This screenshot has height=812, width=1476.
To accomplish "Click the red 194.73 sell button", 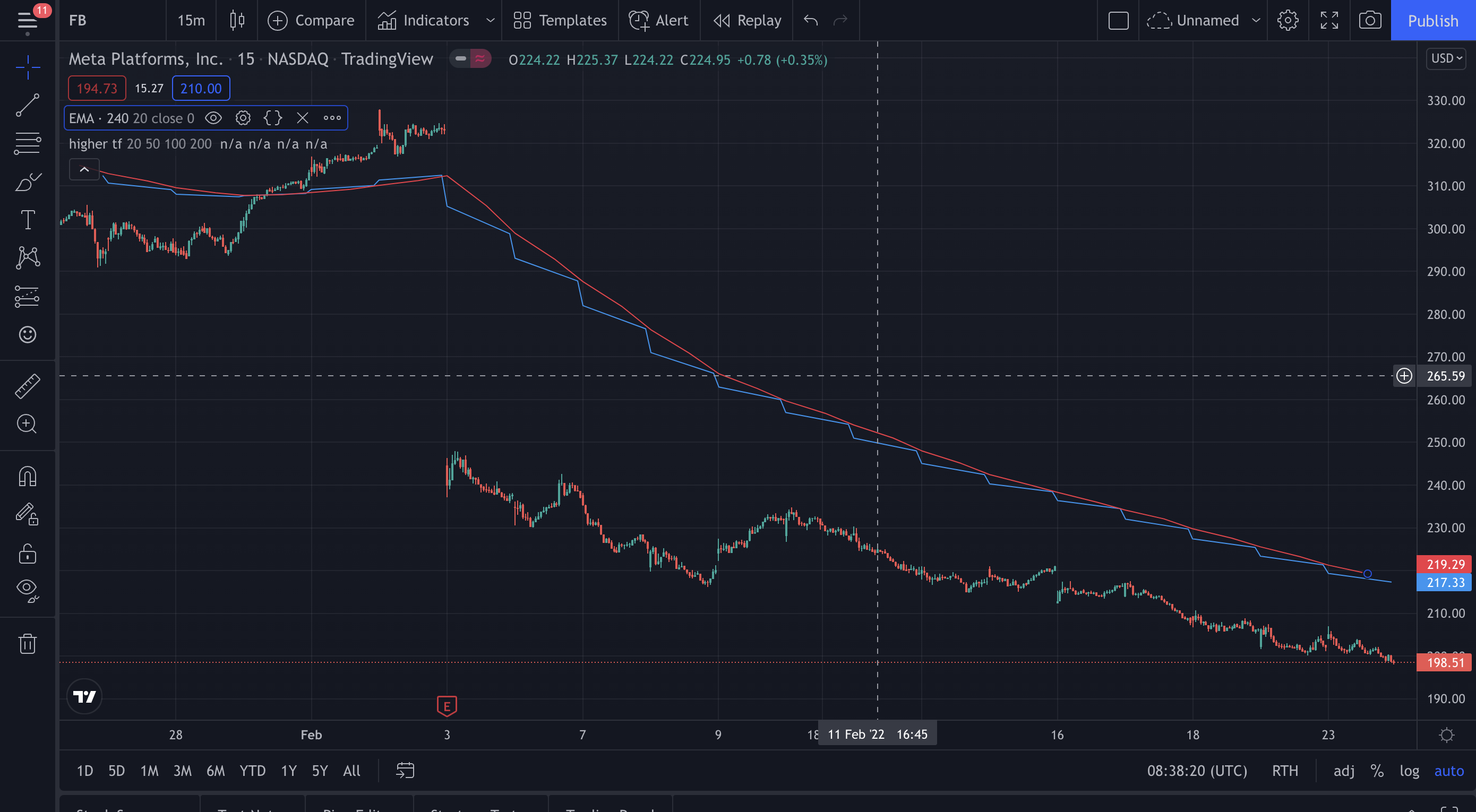I will pyautogui.click(x=97, y=88).
